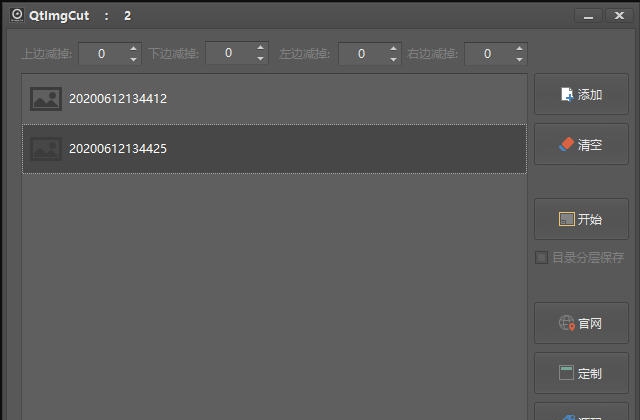Increase the 上边减掉 top crop value
Image resolution: width=640 pixels, height=420 pixels.
(133, 48)
